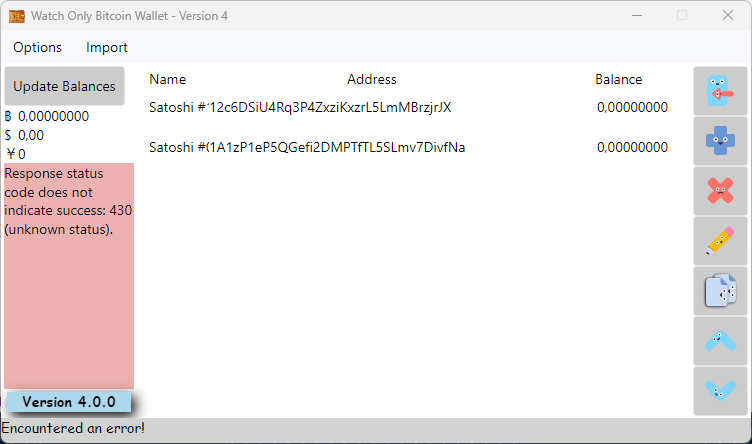
Task: Click the Address column header
Action: 372,80
